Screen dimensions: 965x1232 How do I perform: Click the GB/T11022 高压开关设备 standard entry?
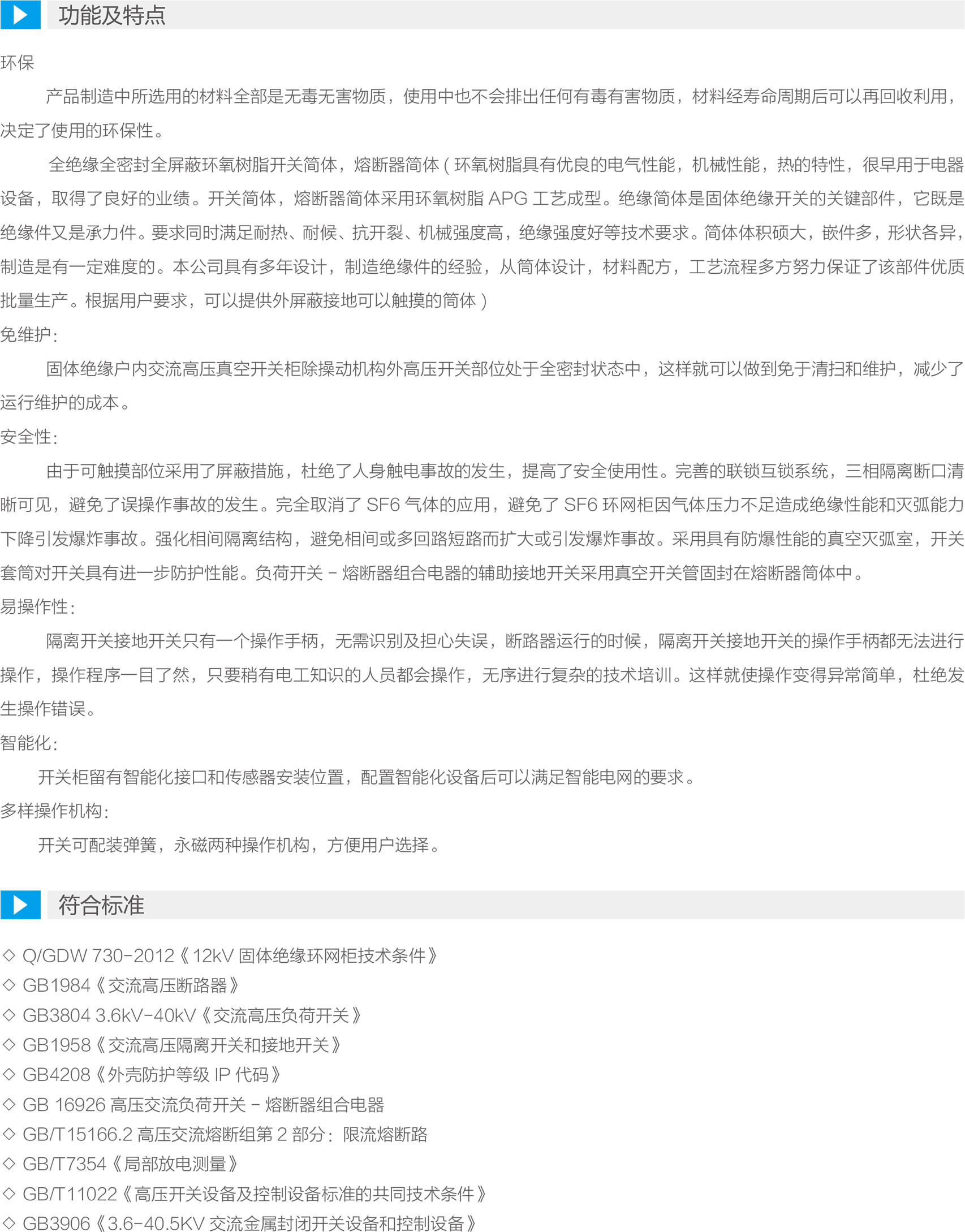(x=253, y=1194)
